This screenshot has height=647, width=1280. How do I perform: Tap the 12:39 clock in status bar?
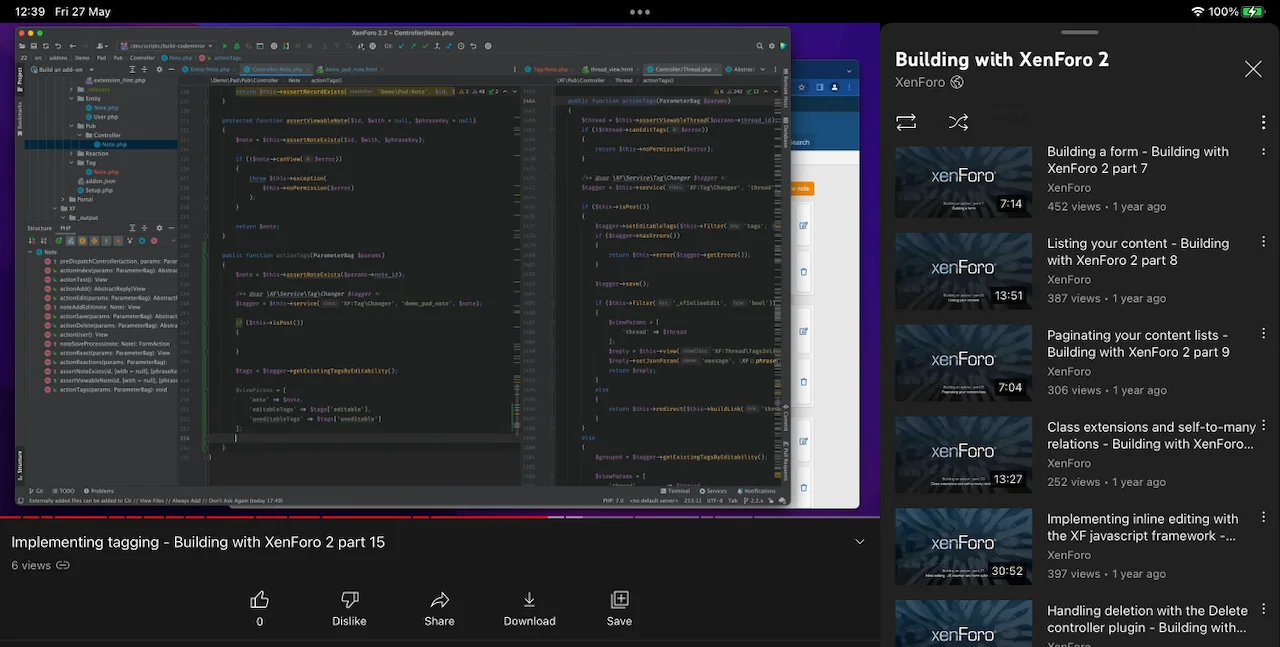tap(30, 12)
